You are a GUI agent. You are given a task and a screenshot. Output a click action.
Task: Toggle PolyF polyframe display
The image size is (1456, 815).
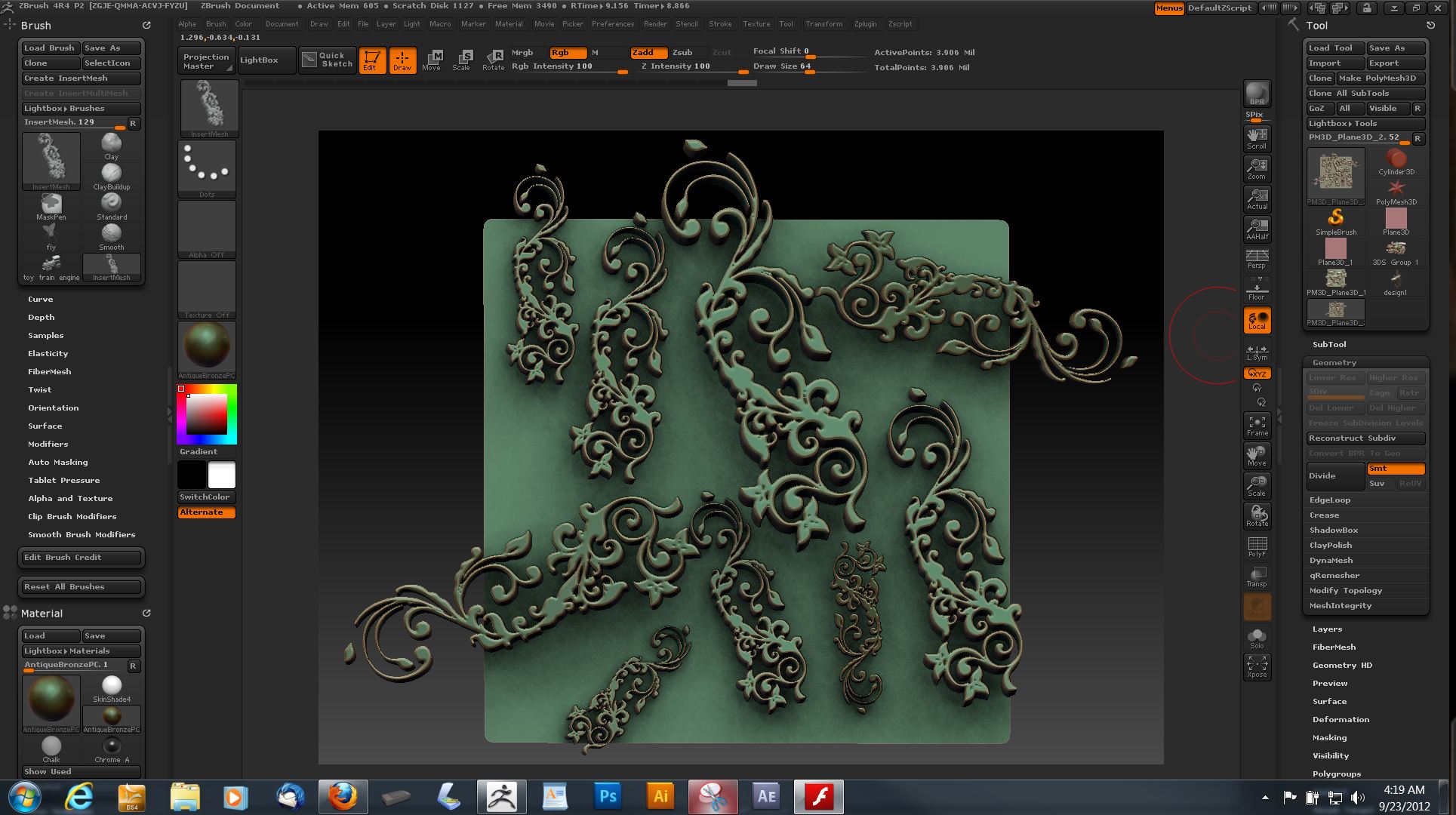[1257, 546]
